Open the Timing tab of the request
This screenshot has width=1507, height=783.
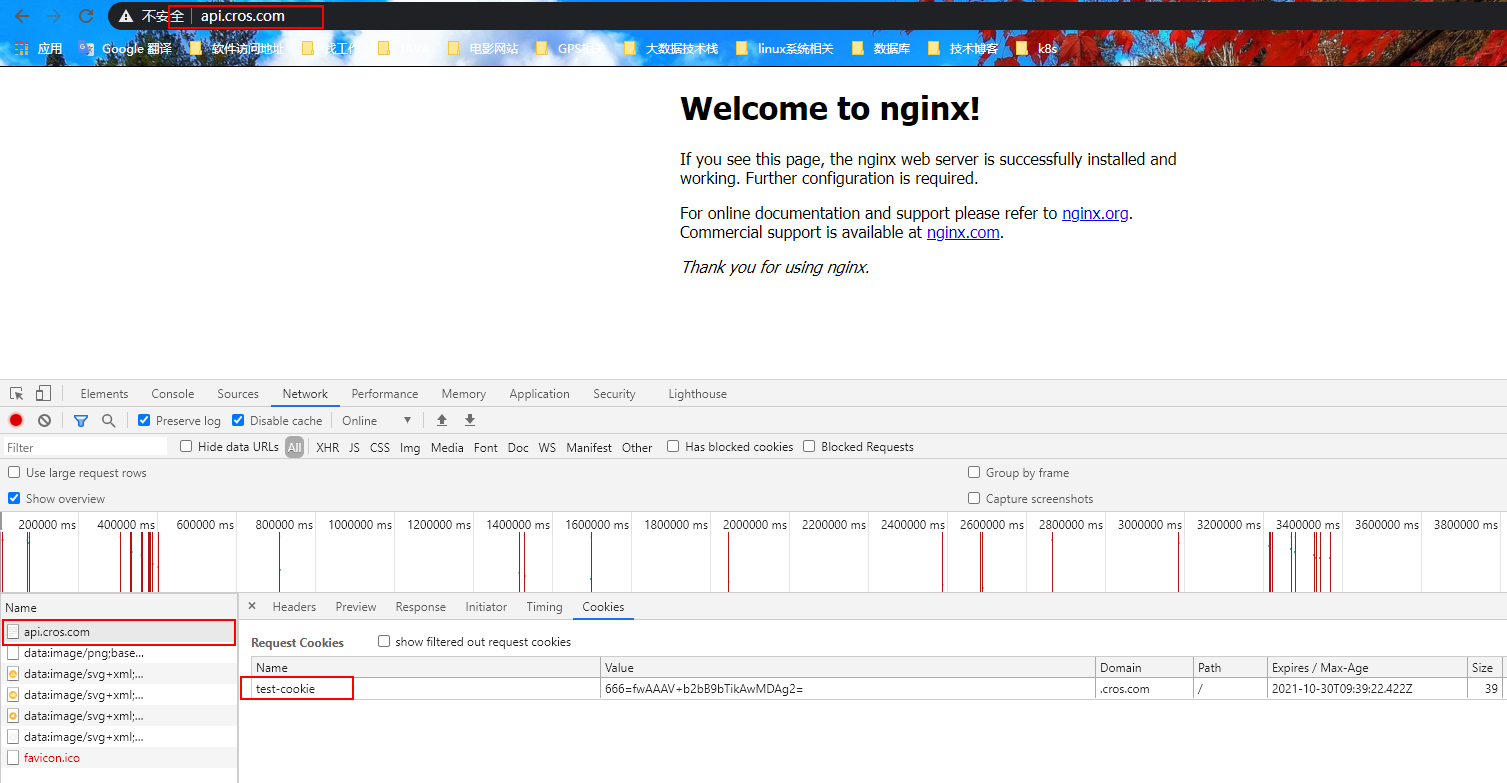pyautogui.click(x=544, y=607)
